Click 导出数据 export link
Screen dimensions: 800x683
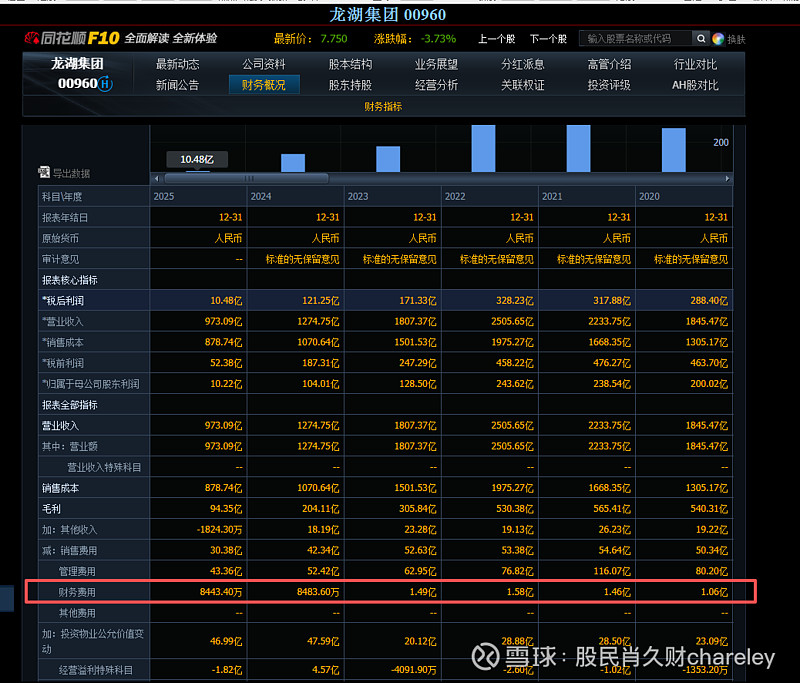(x=71, y=173)
